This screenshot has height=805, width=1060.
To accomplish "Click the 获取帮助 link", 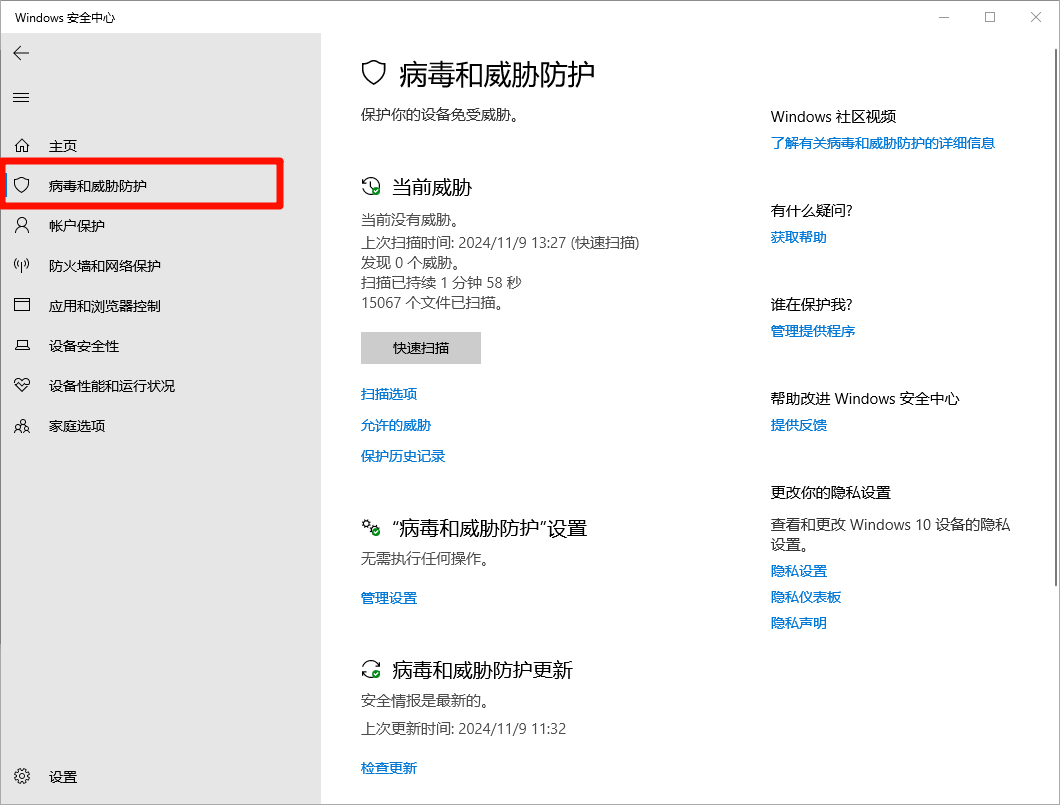I will click(798, 237).
